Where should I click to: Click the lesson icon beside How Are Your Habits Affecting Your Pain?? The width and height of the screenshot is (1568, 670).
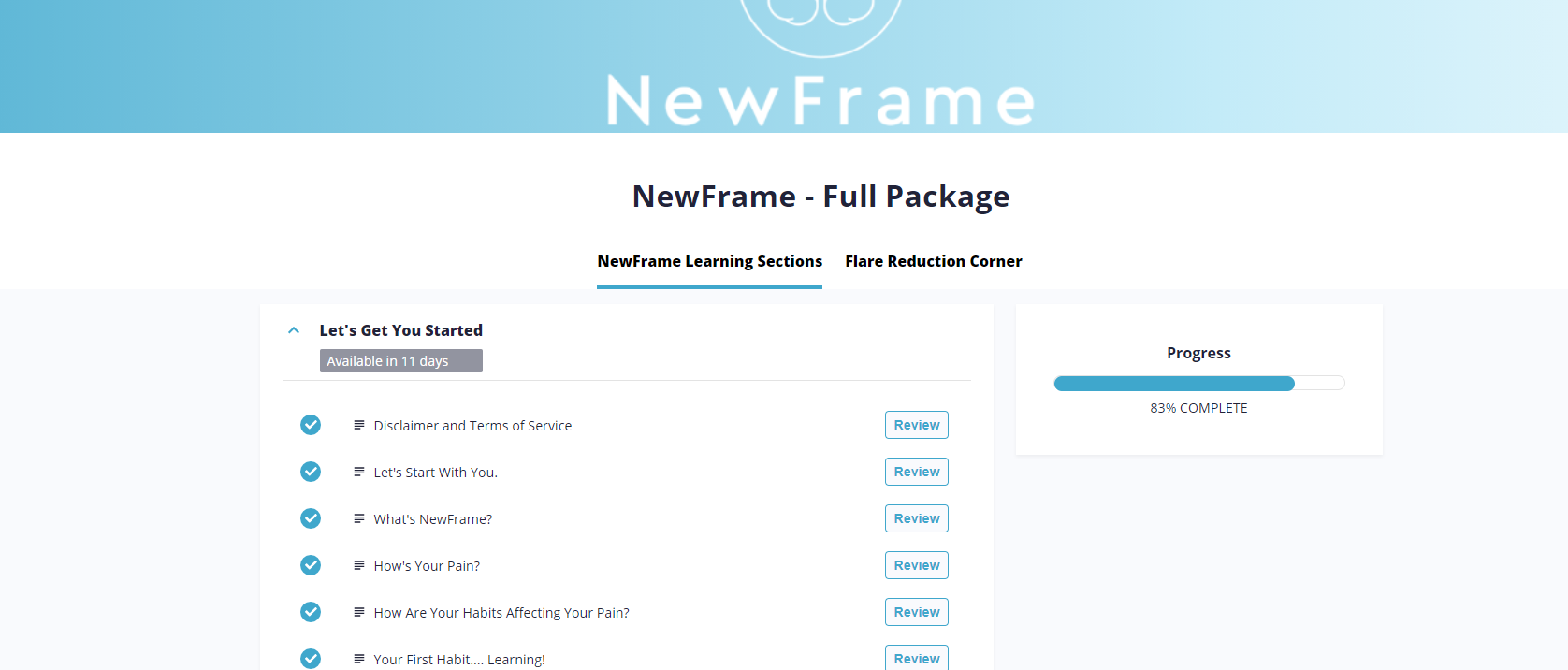pyautogui.click(x=358, y=612)
